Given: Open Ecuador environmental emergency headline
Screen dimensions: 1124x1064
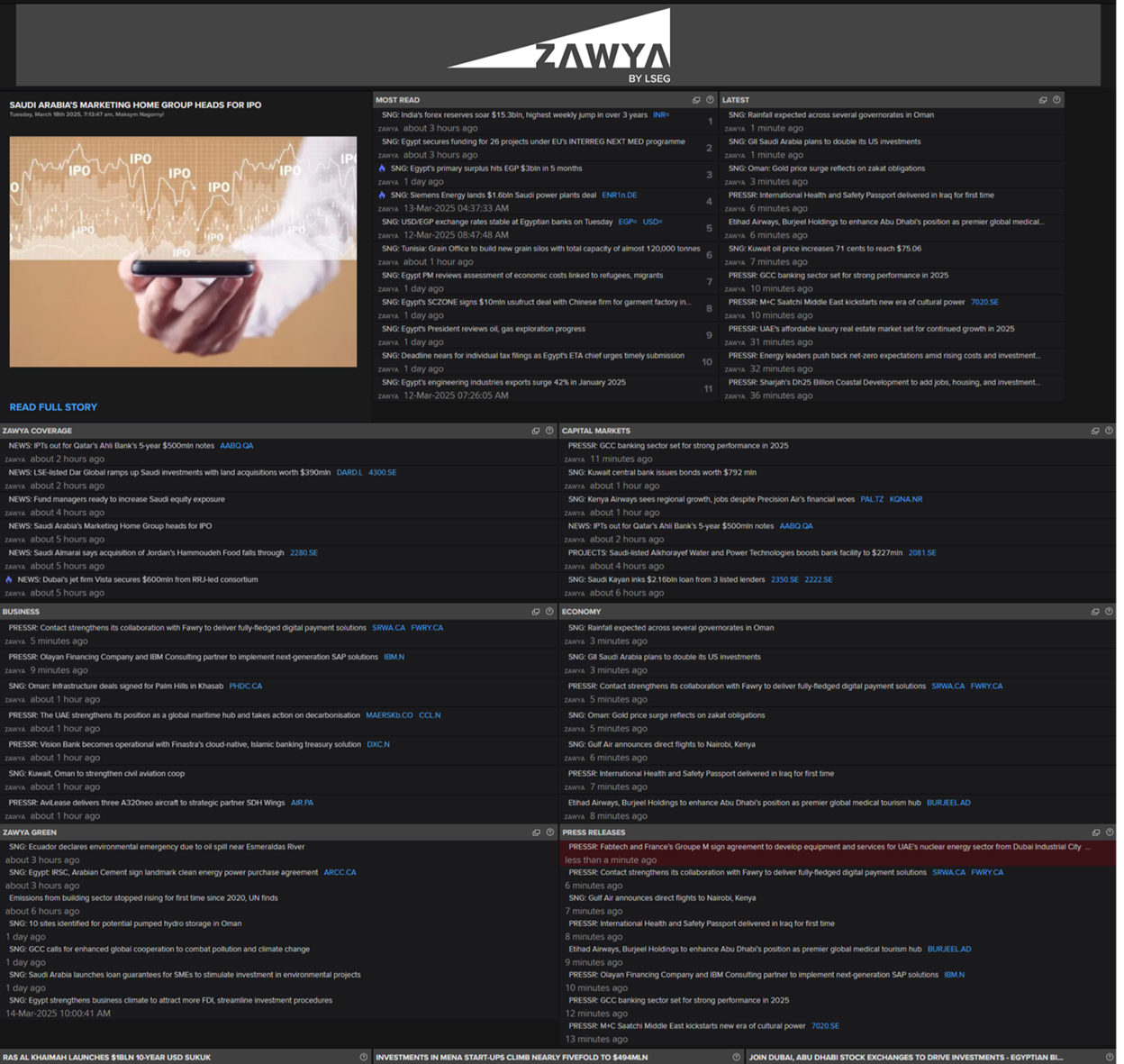Looking at the screenshot, I should click(157, 847).
